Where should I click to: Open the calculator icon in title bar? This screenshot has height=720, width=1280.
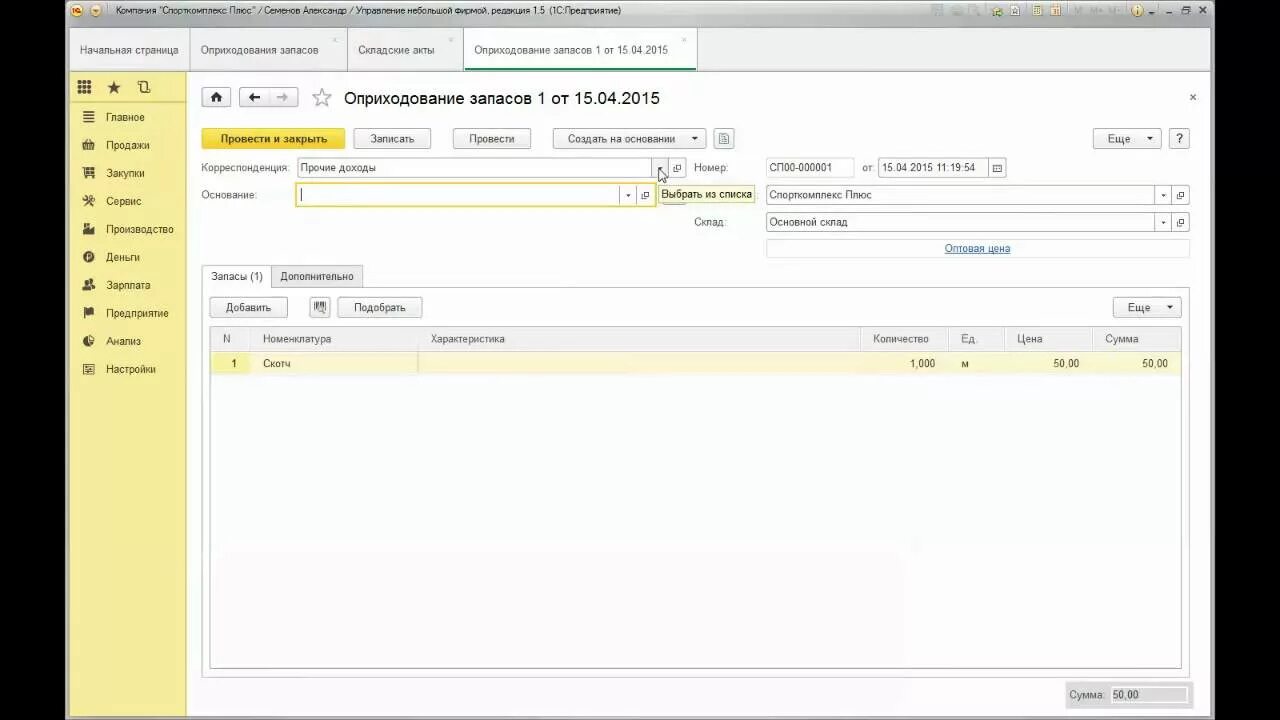tap(1036, 10)
